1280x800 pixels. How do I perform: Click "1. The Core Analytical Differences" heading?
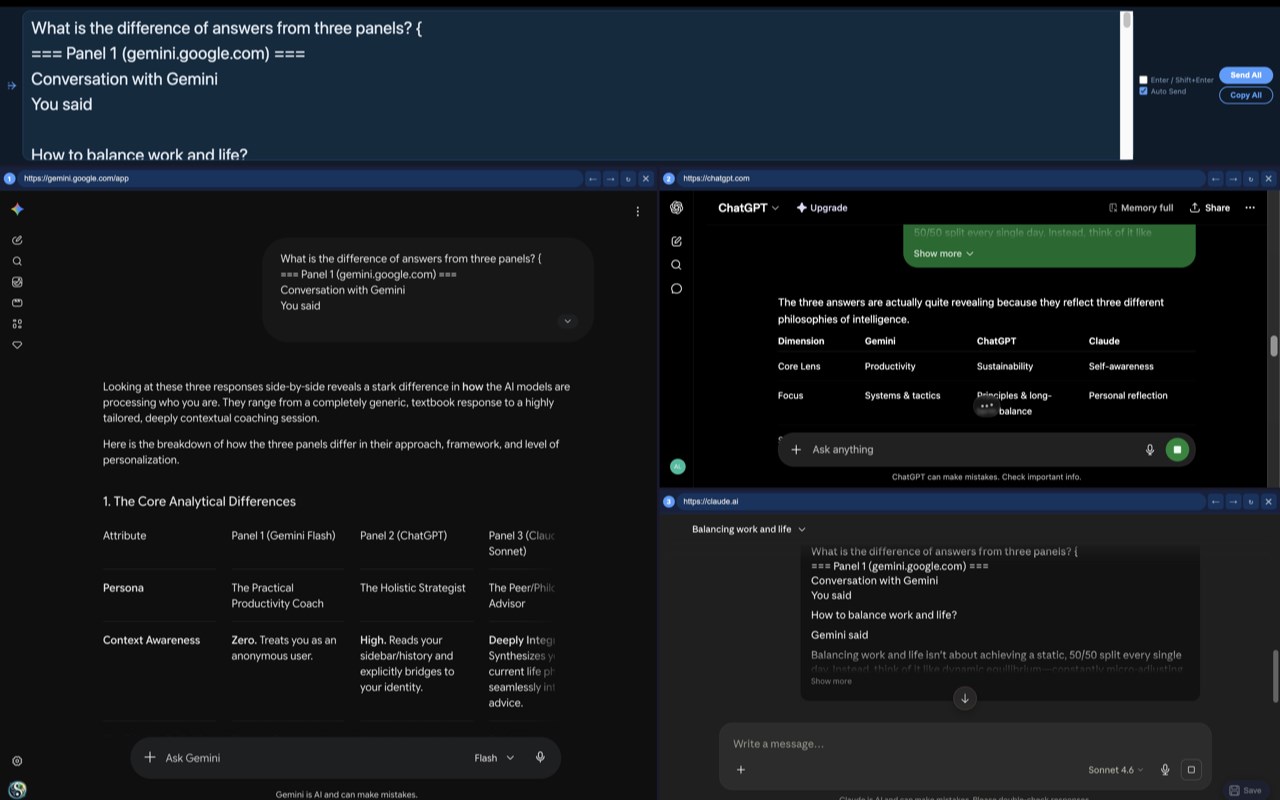199,502
